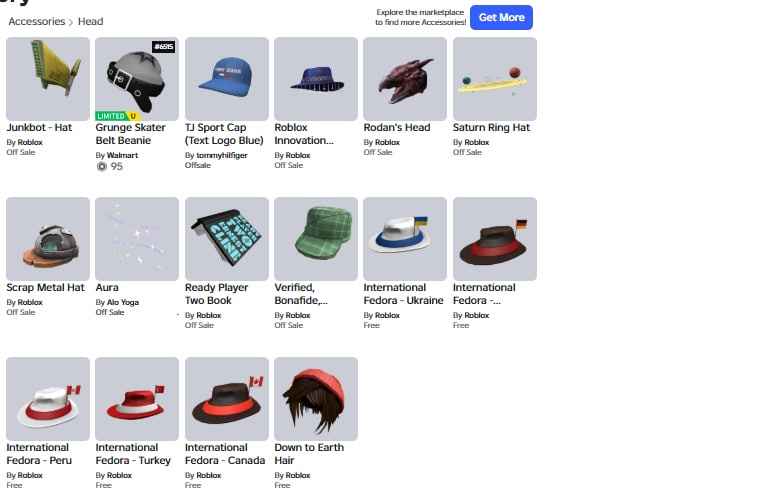This screenshot has width=771, height=503.
Task: Click the International Fedora - Ukraine title
Action: (x=403, y=294)
